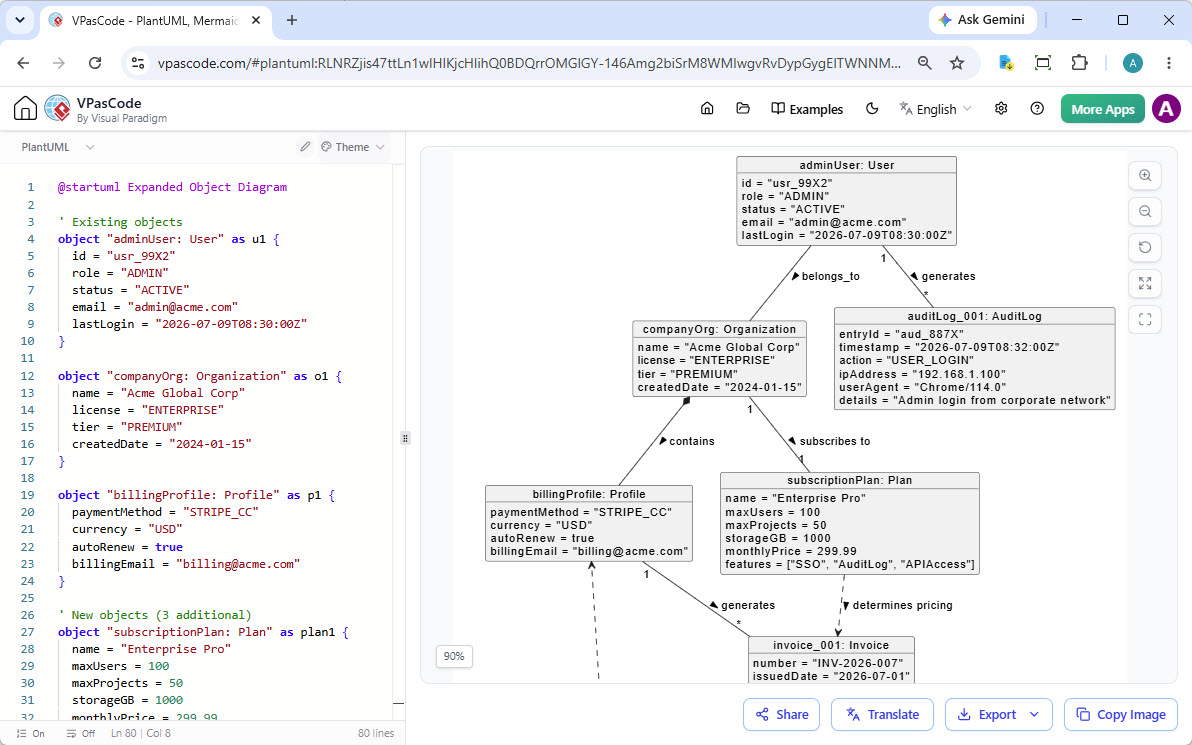This screenshot has height=745, width=1192.
Task: Go back with the browser back arrow
Action: point(23,63)
